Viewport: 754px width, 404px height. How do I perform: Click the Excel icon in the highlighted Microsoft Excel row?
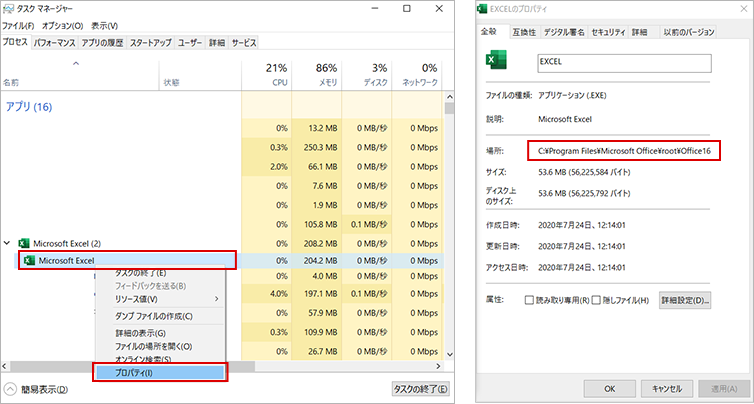[x=29, y=260]
